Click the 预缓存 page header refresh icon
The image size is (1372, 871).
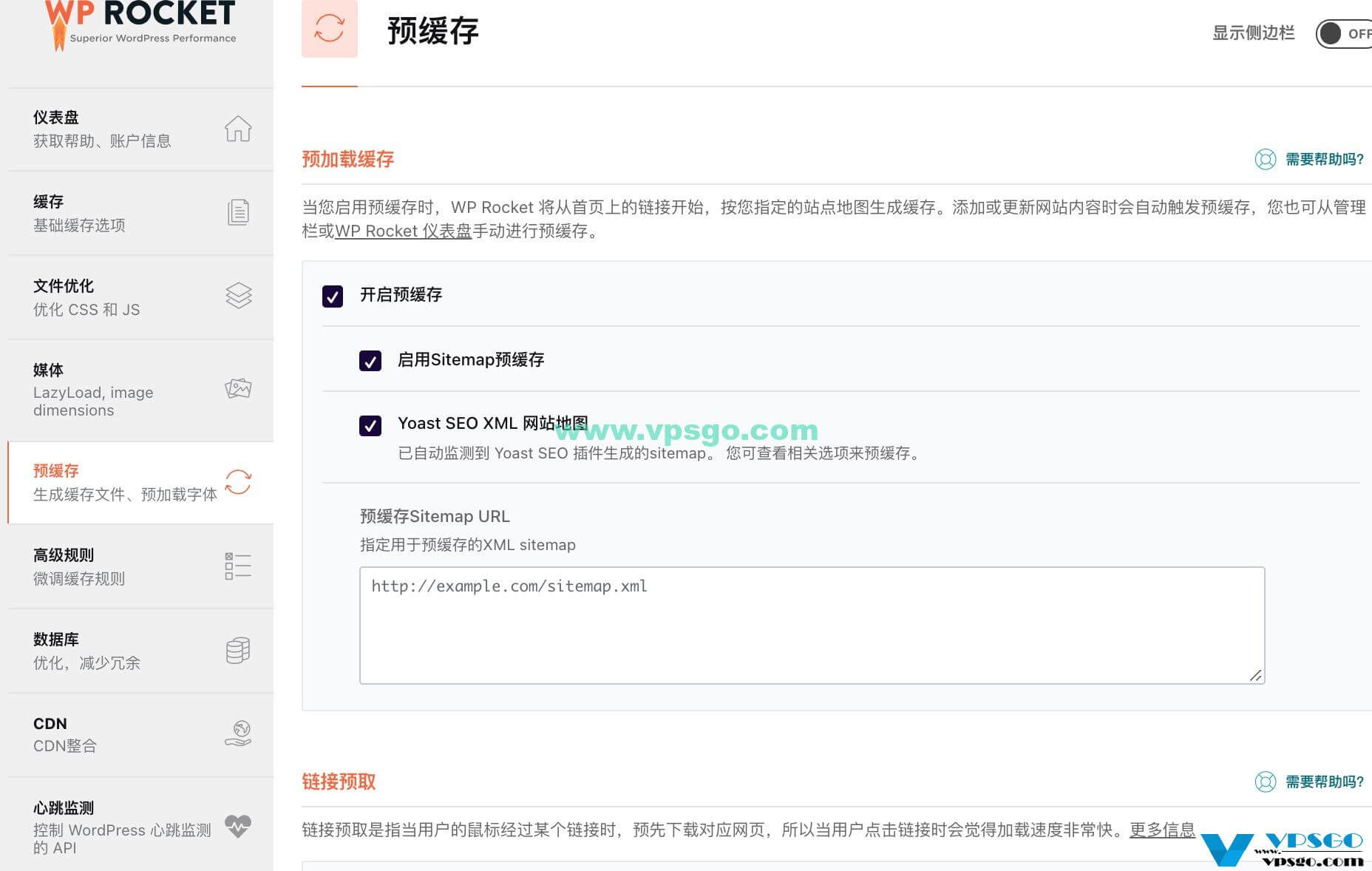tap(330, 29)
